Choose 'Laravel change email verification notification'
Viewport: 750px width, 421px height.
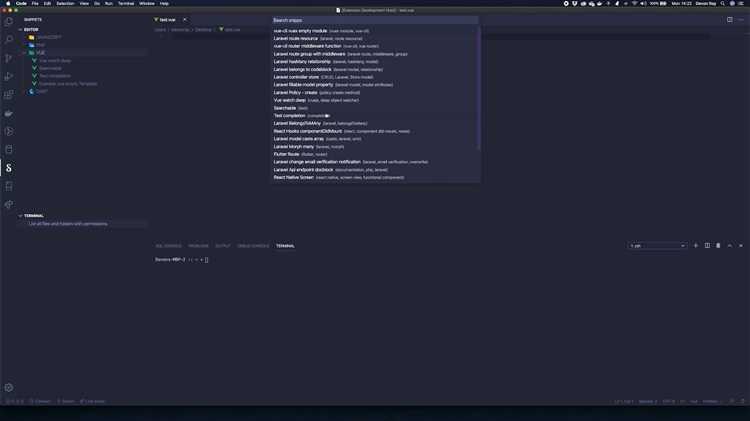(375, 162)
